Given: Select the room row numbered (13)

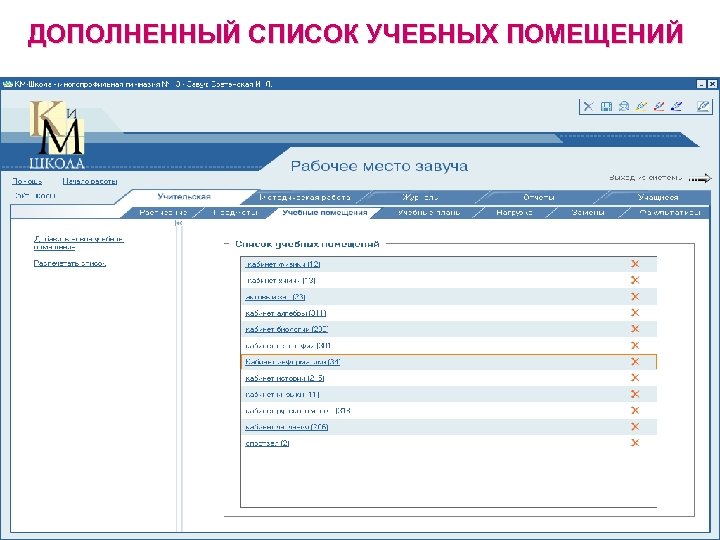Looking at the screenshot, I should (x=449, y=281).
